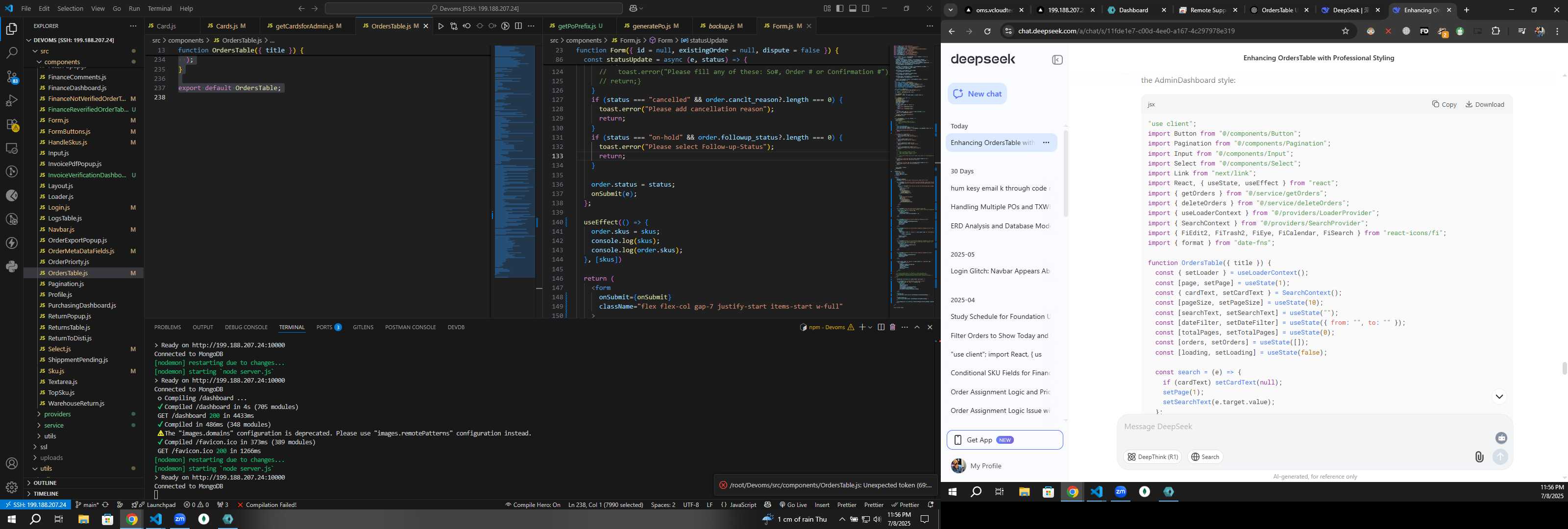This screenshot has width=1568, height=529.
Task: Open Source Control view in activity bar
Action: tap(12, 77)
